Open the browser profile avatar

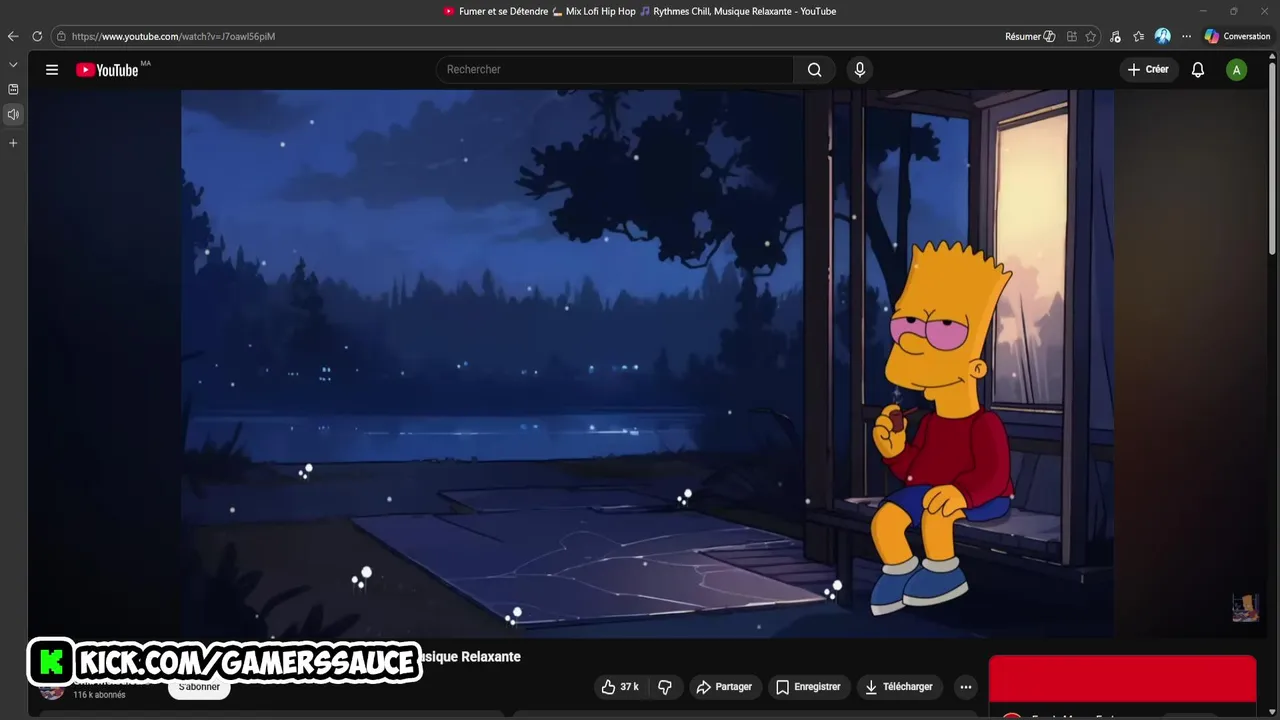(1162, 36)
